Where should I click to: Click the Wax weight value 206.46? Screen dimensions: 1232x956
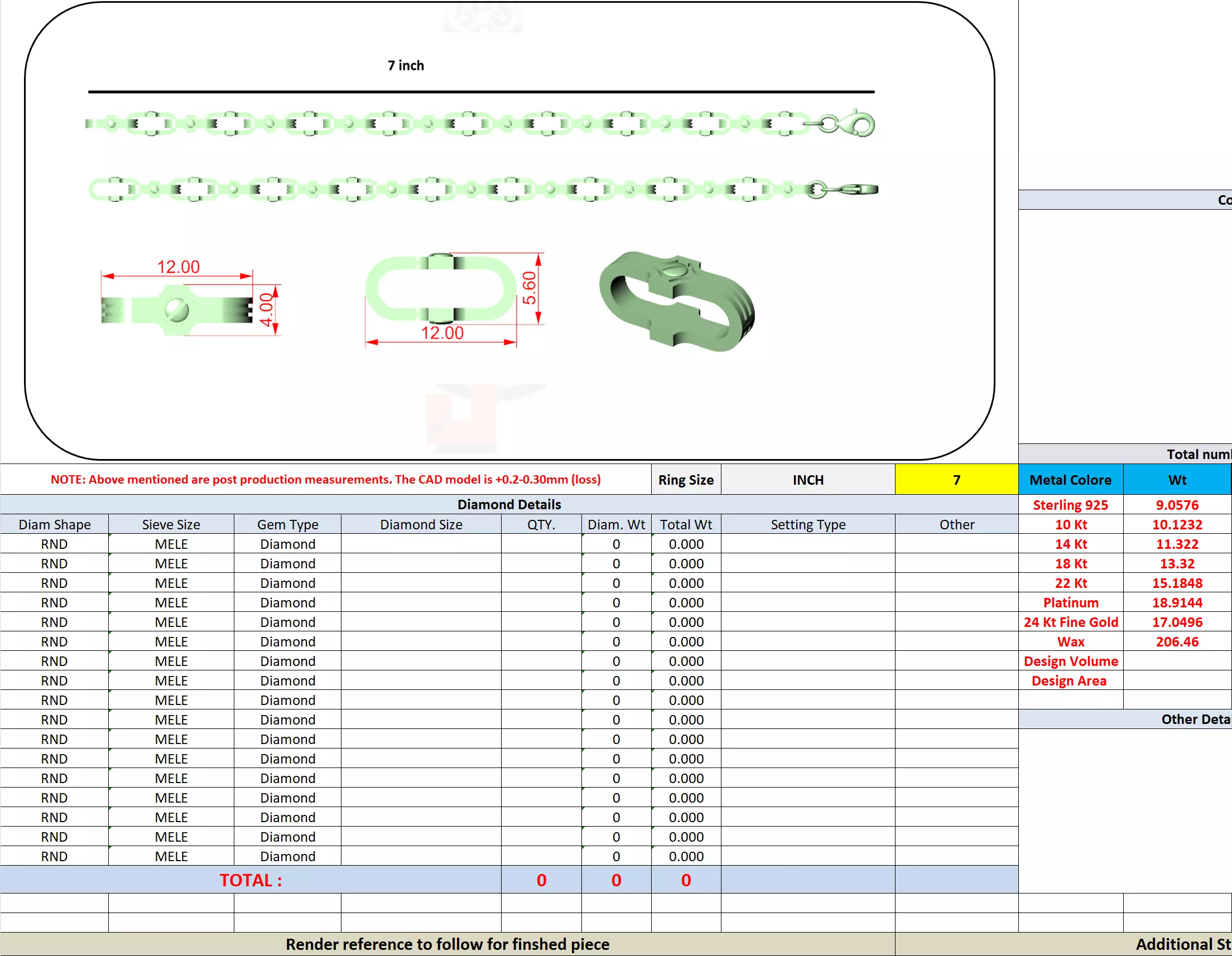[x=1177, y=641]
